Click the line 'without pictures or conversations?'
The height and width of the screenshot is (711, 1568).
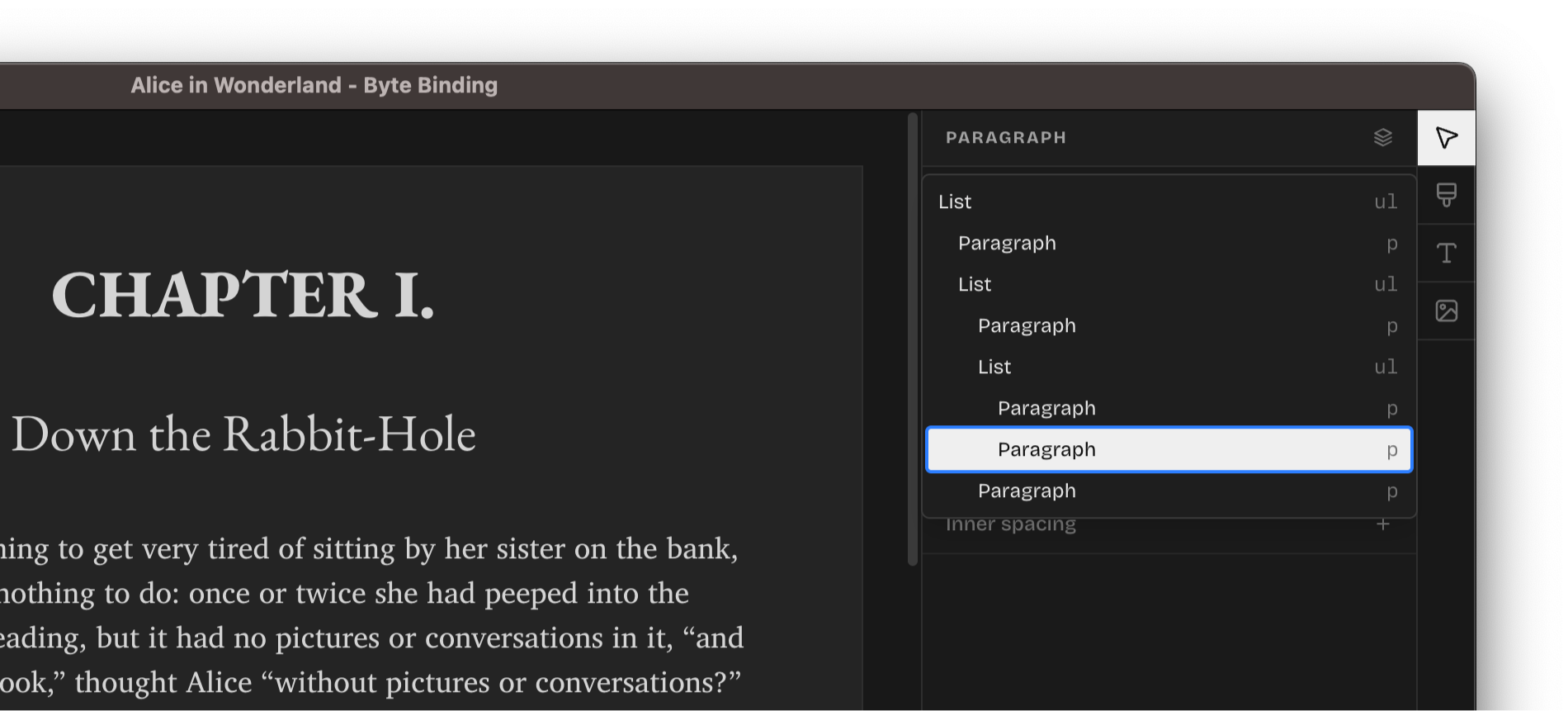tap(370, 683)
